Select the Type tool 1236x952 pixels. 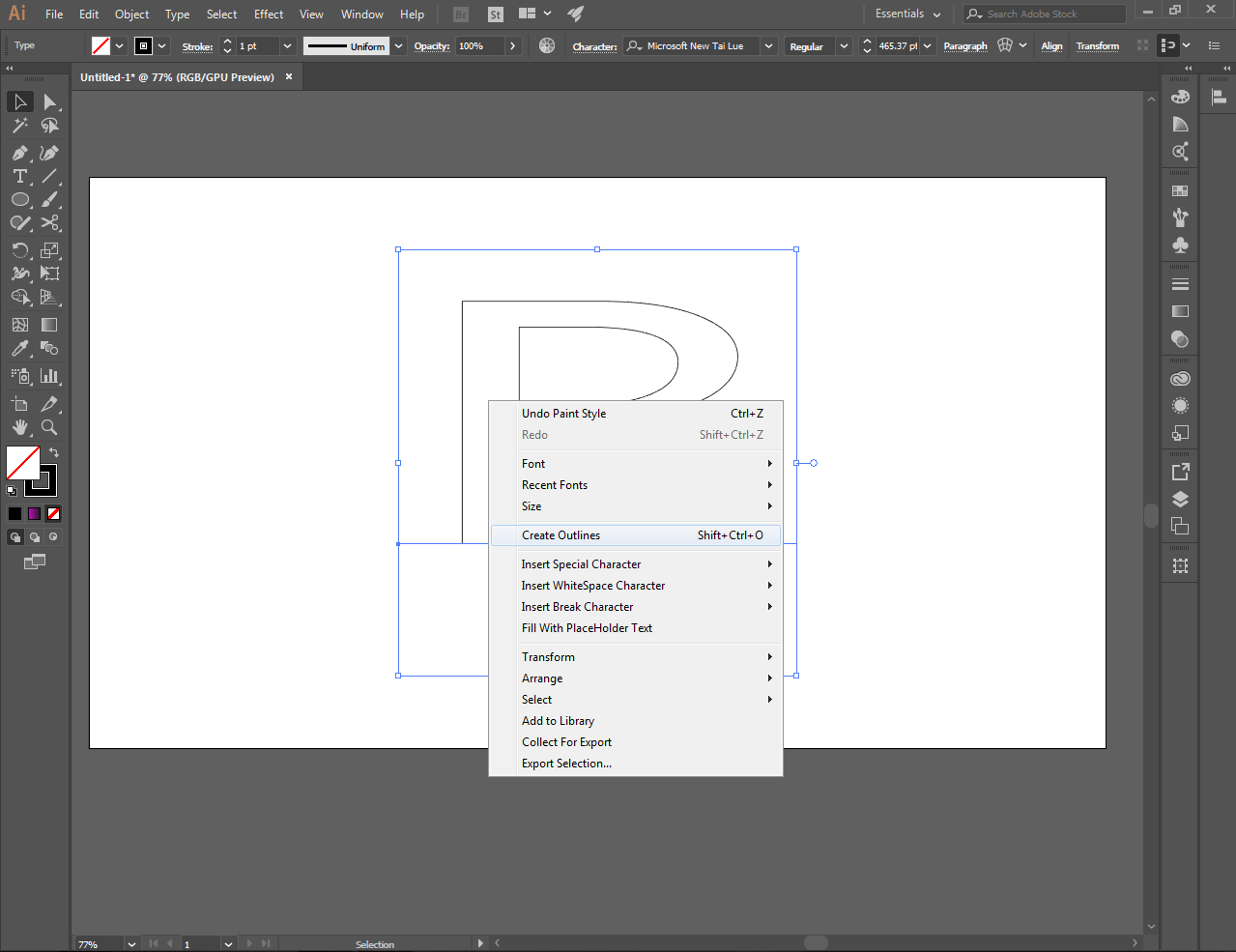pyautogui.click(x=20, y=176)
